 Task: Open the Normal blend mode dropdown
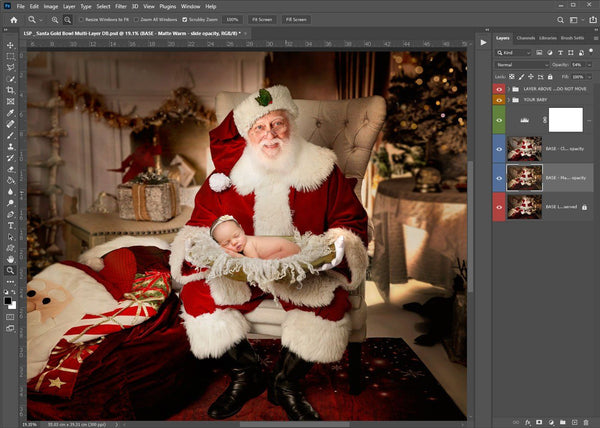tap(522, 64)
